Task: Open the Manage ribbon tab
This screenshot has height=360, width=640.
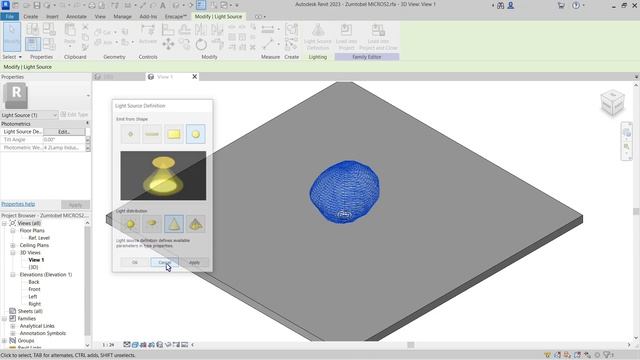Action: click(122, 17)
